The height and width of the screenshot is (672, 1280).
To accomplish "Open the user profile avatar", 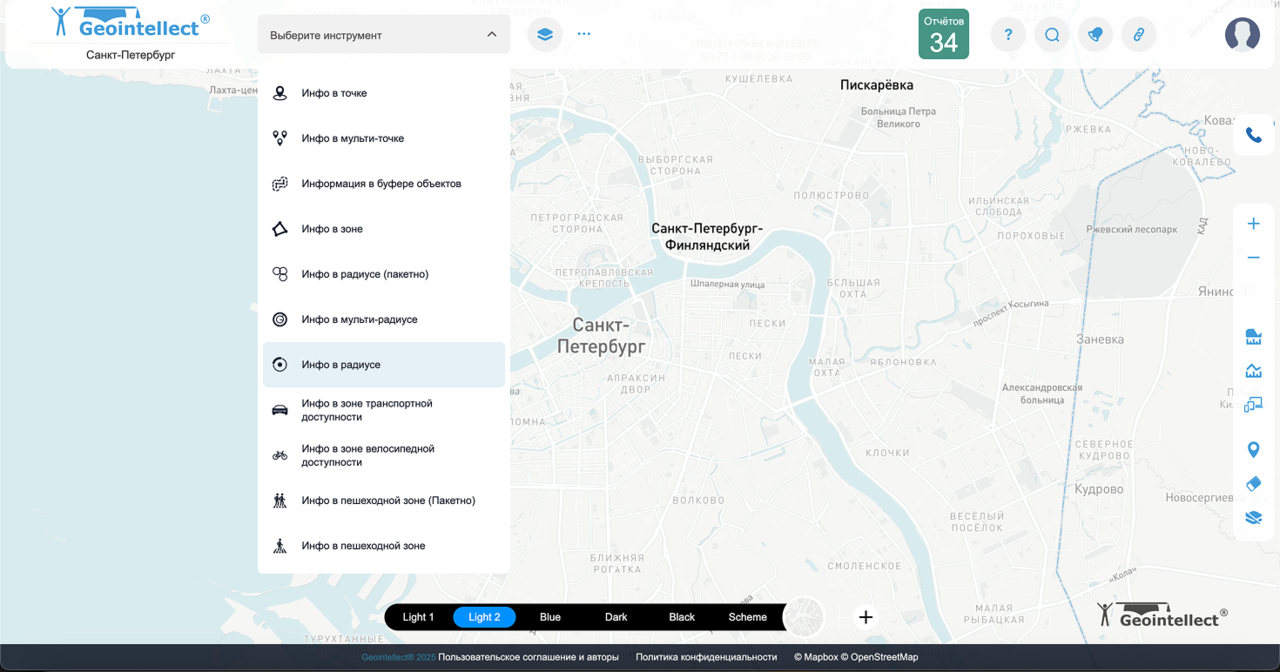I will (1242, 35).
